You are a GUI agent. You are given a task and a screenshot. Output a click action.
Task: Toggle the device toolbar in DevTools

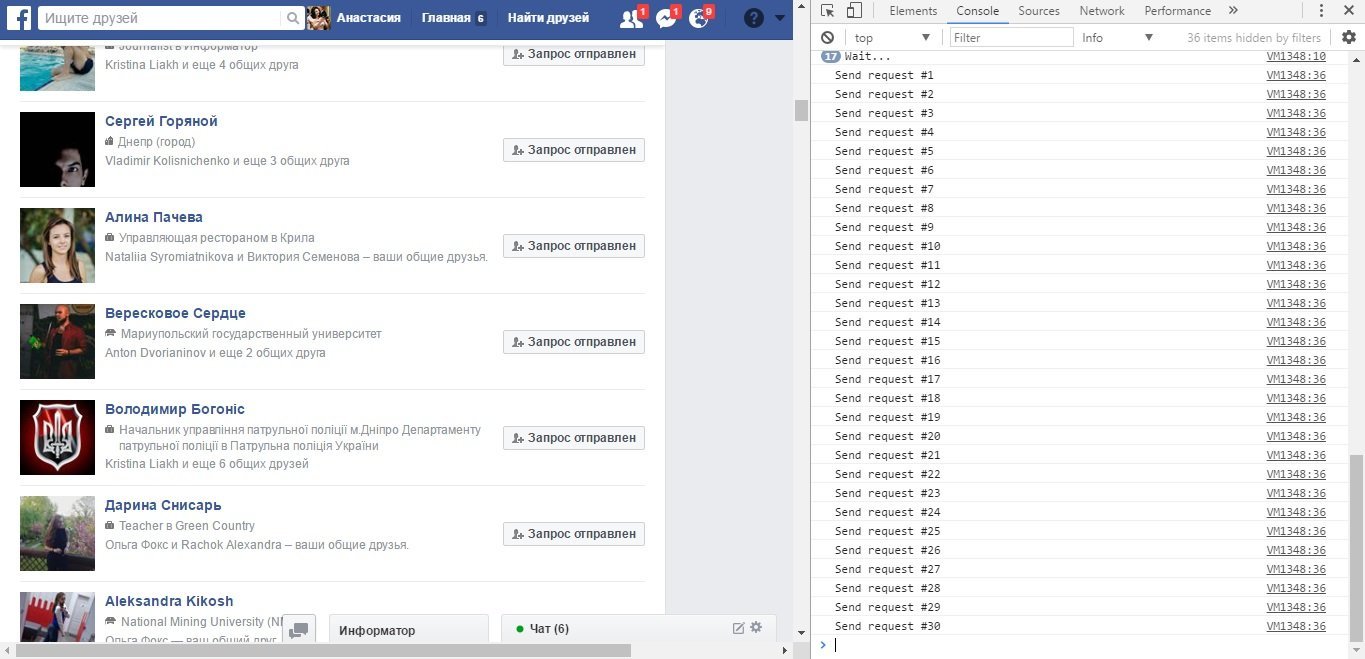[x=854, y=10]
